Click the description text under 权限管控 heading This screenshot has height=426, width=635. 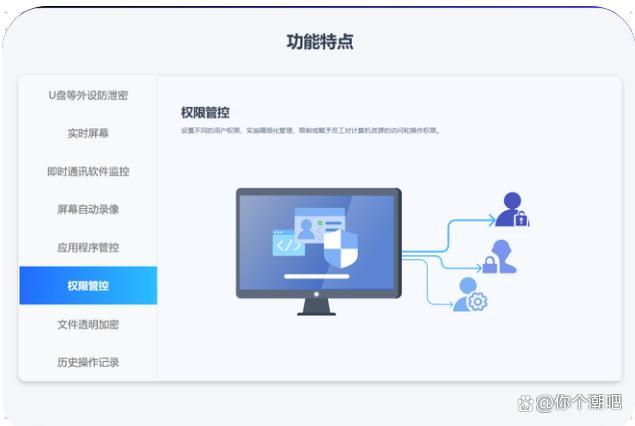[x=310, y=130]
